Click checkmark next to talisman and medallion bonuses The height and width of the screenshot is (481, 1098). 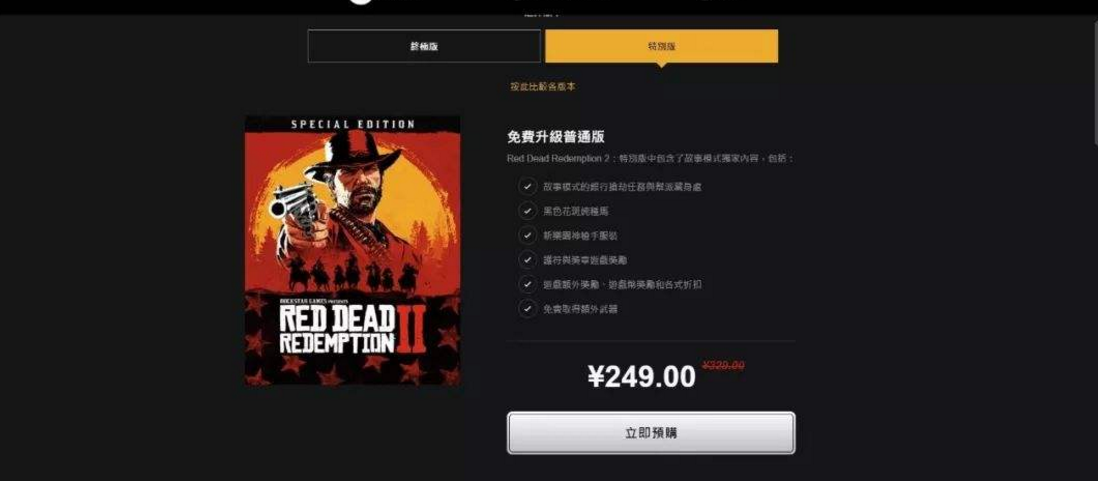coord(527,260)
